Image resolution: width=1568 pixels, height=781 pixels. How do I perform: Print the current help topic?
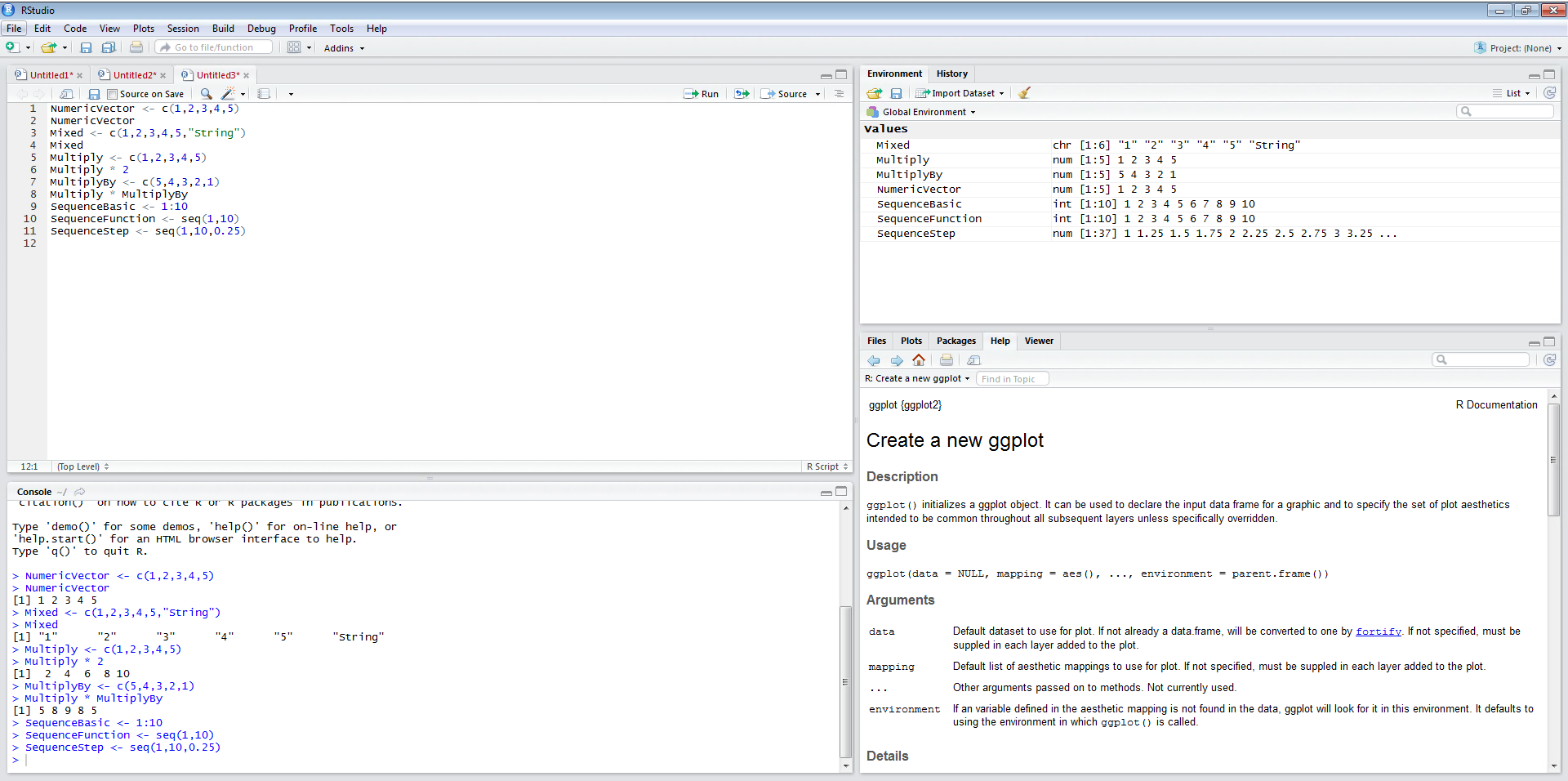(947, 360)
